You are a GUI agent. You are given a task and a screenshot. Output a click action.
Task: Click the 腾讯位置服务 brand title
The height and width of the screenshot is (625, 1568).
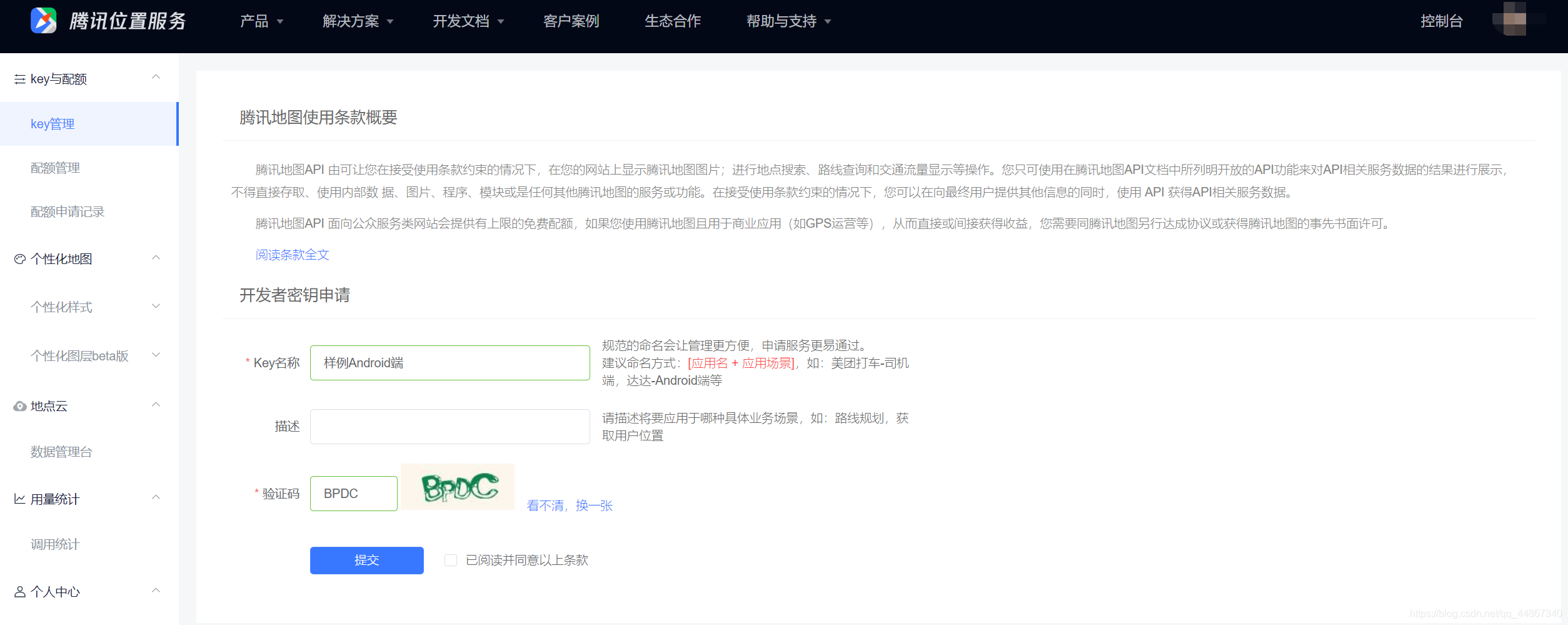(128, 21)
